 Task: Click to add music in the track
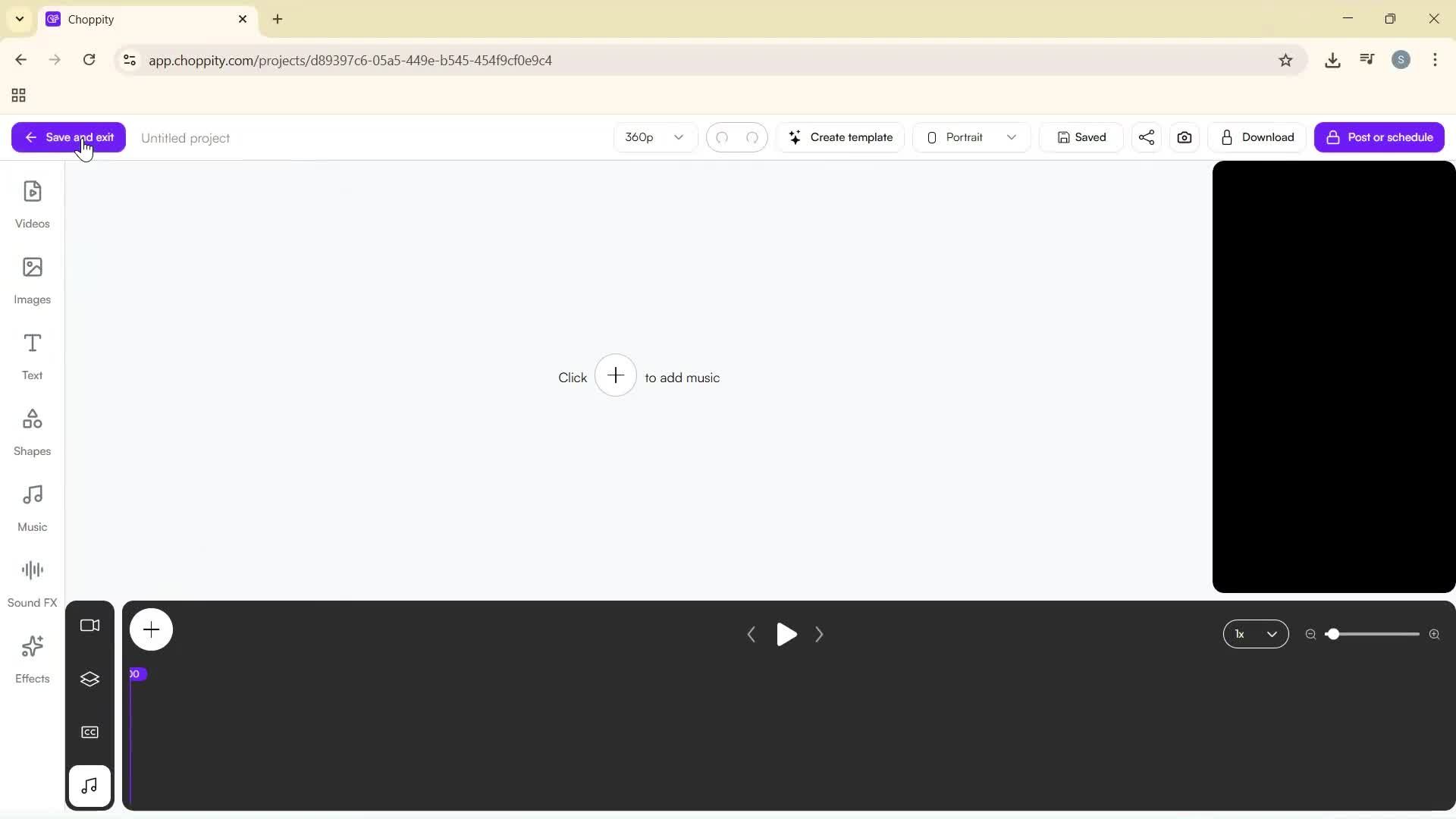click(616, 375)
